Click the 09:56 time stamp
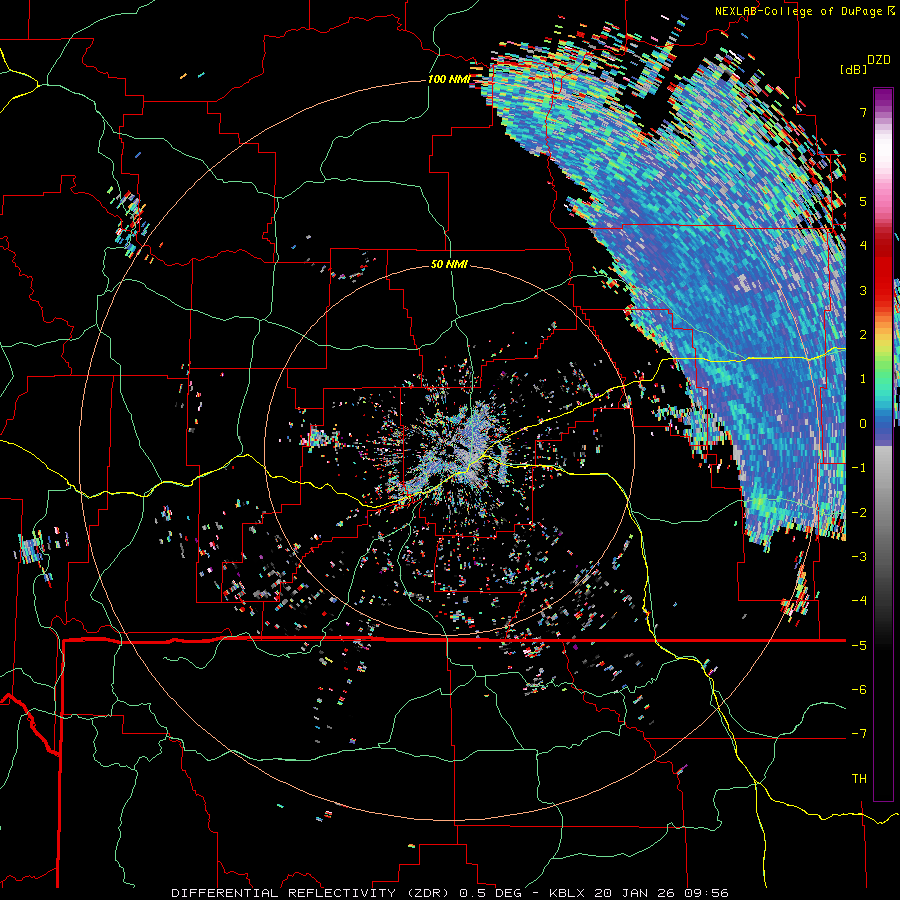This screenshot has width=900, height=900. 707,893
